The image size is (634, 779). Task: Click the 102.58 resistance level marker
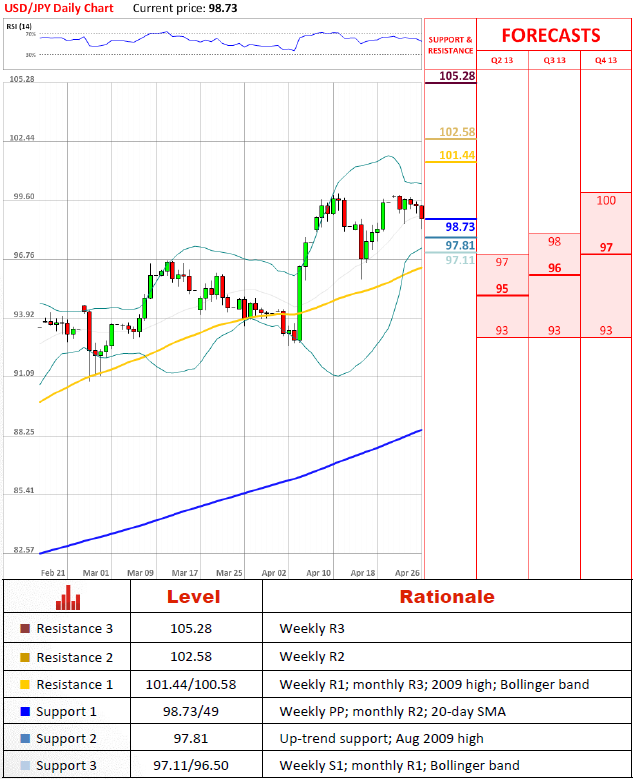pos(457,132)
